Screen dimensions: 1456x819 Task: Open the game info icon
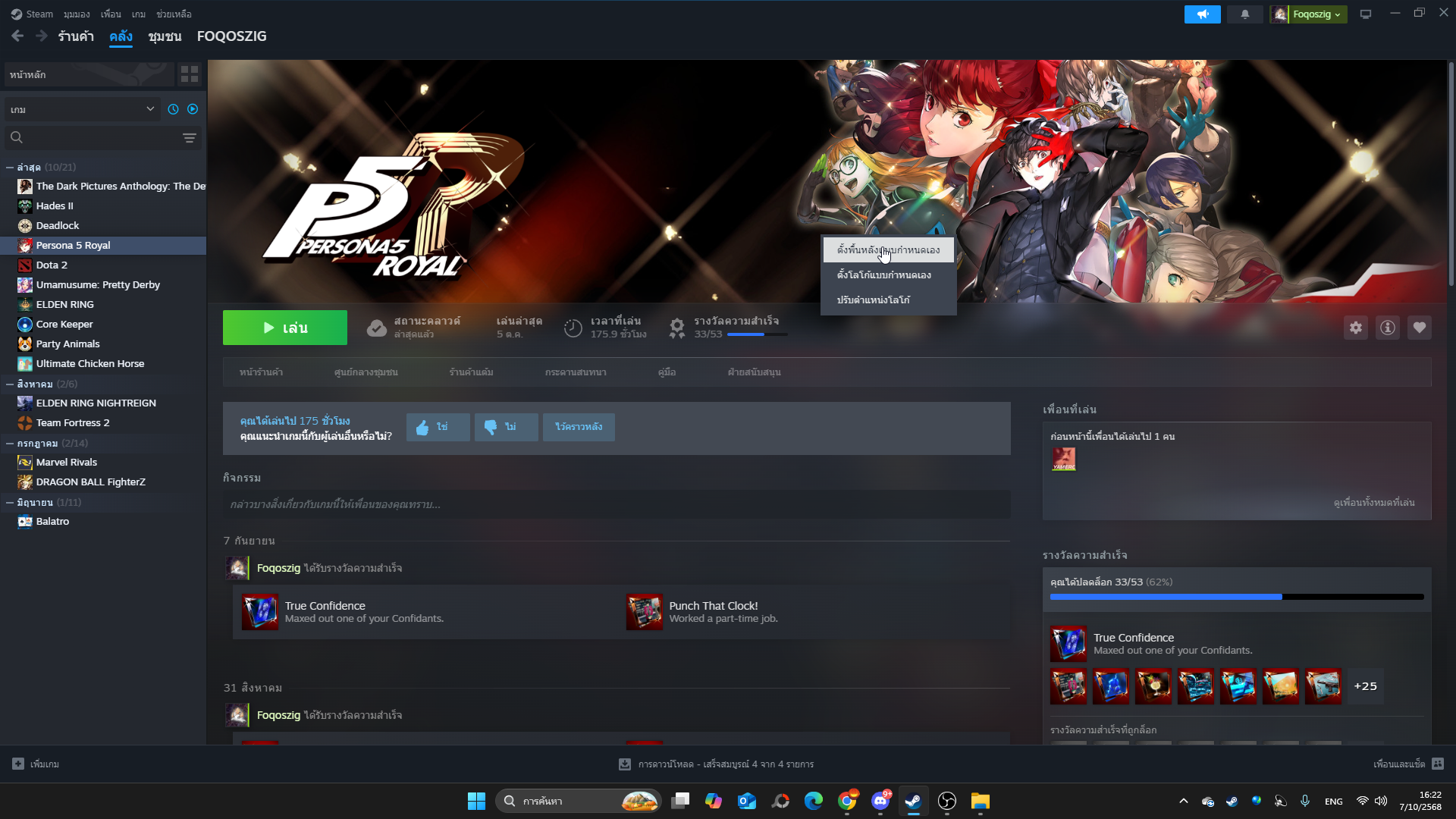click(x=1387, y=328)
